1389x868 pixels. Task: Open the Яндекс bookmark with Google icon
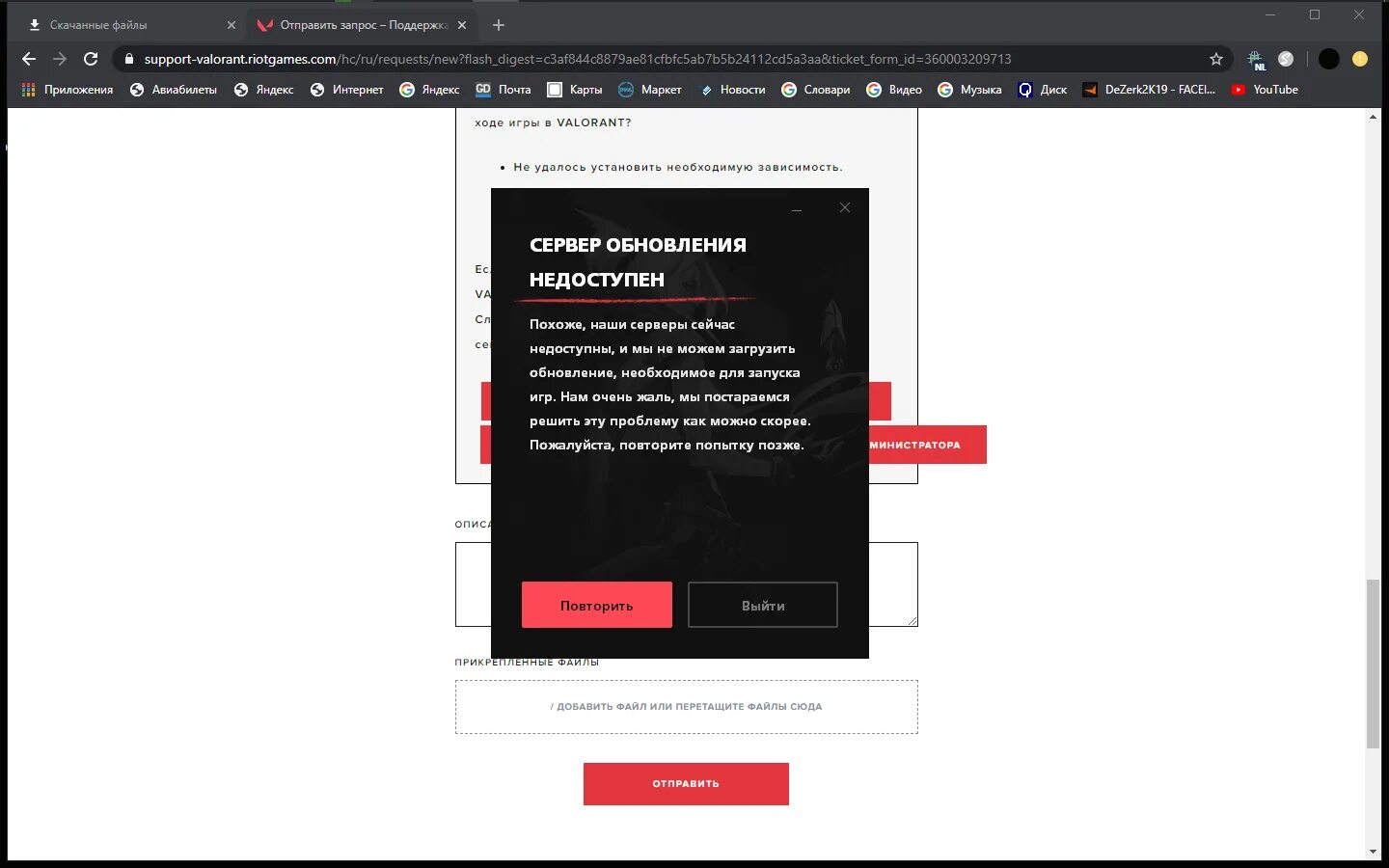click(x=429, y=90)
